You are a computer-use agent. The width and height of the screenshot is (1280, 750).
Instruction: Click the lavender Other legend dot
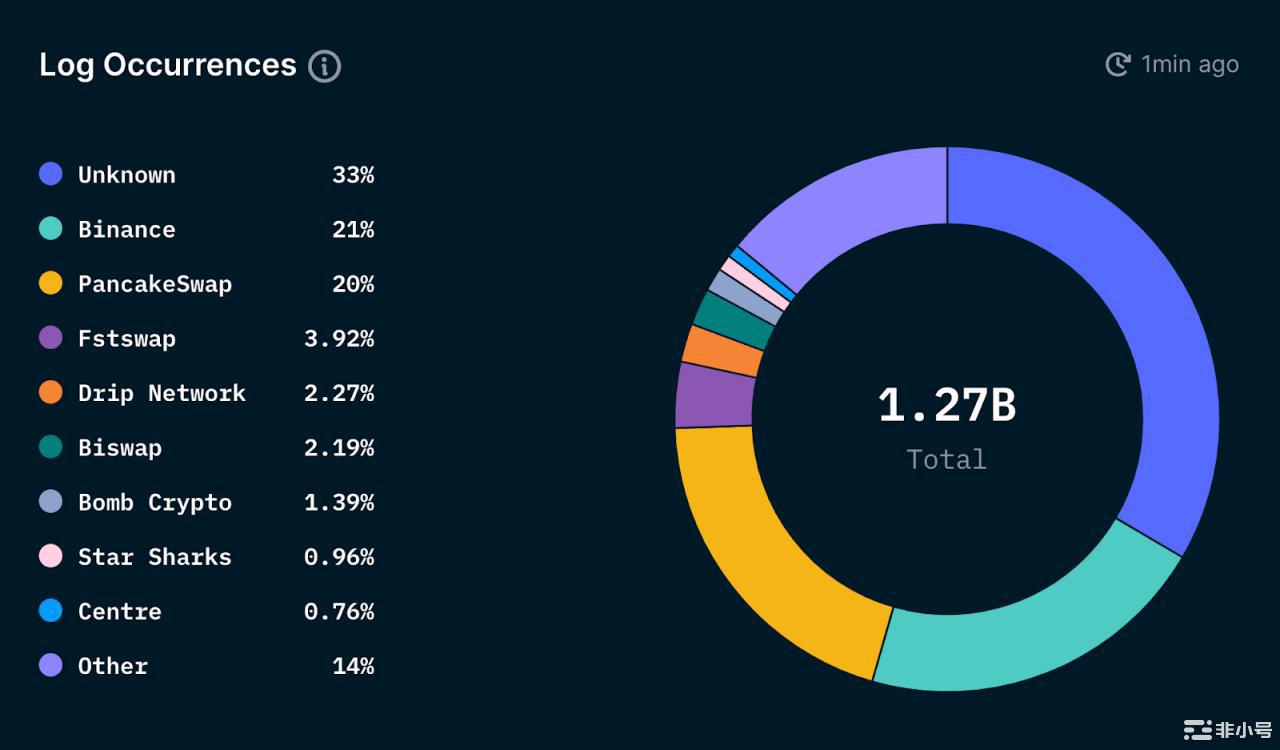tap(51, 665)
